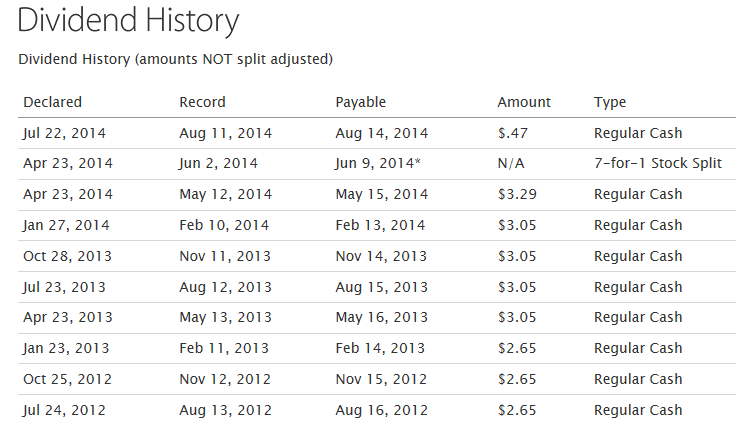The image size is (736, 424).
Task: Click the Nov 14, 2013 payable date
Action: [382, 256]
